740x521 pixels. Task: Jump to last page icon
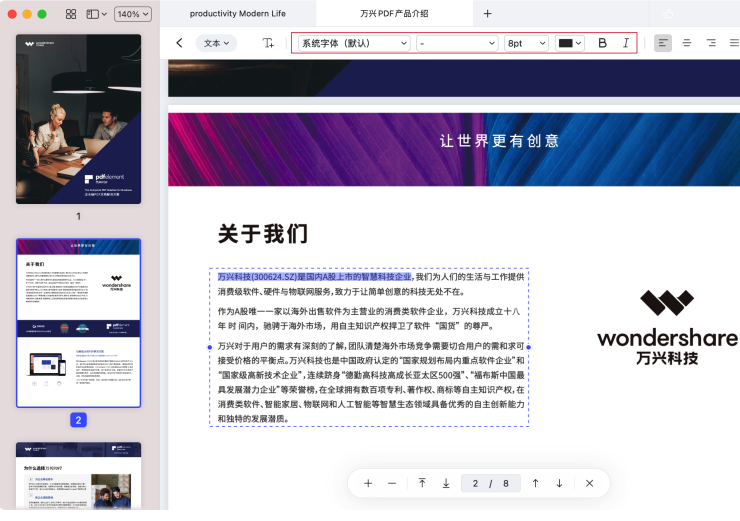coord(446,483)
